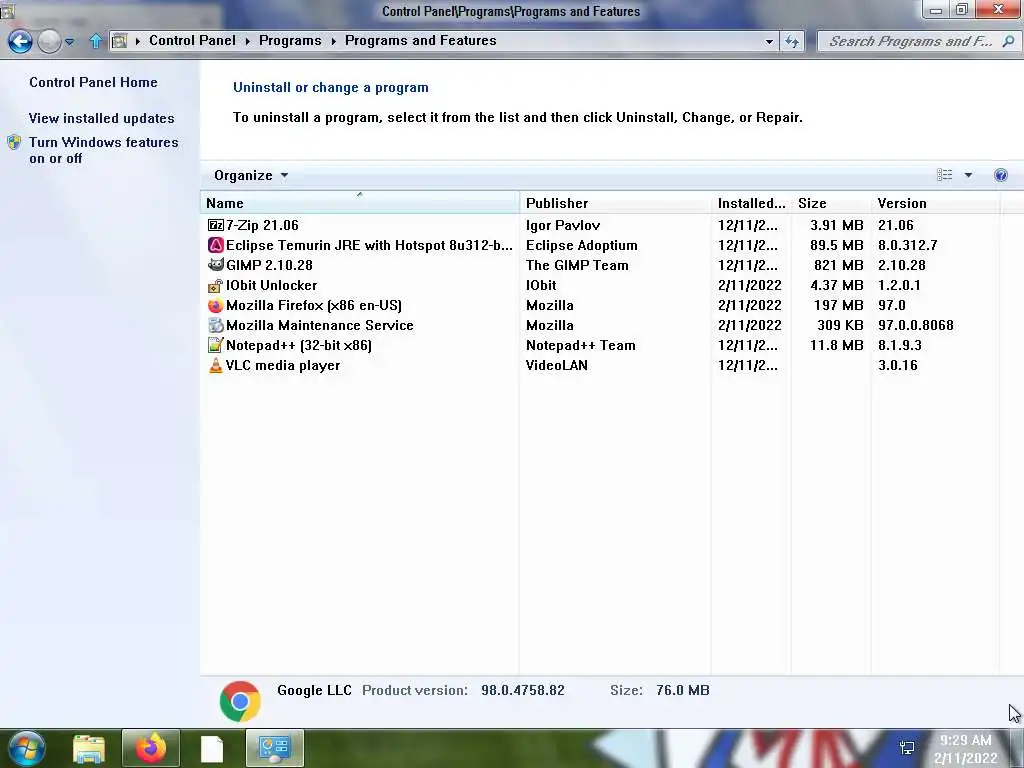The width and height of the screenshot is (1024, 768).
Task: Click the 821 MB size value
Action: click(839, 265)
